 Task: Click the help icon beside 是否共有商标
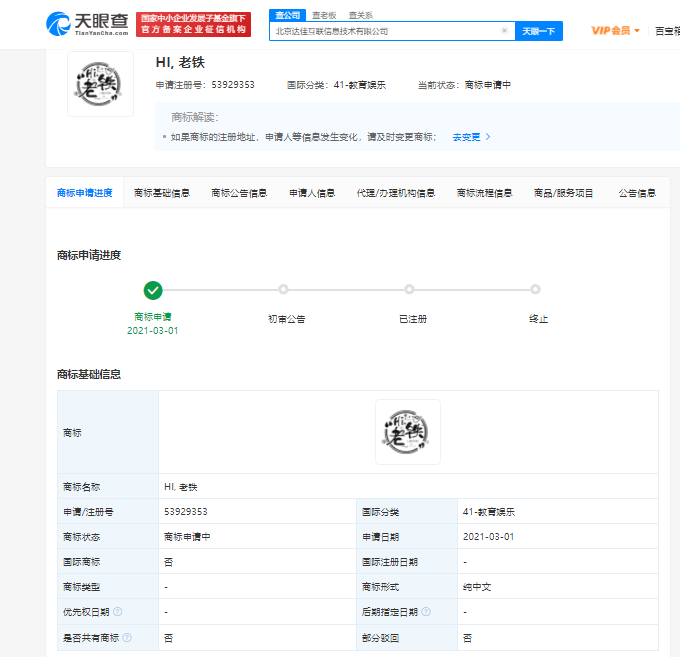click(x=127, y=637)
